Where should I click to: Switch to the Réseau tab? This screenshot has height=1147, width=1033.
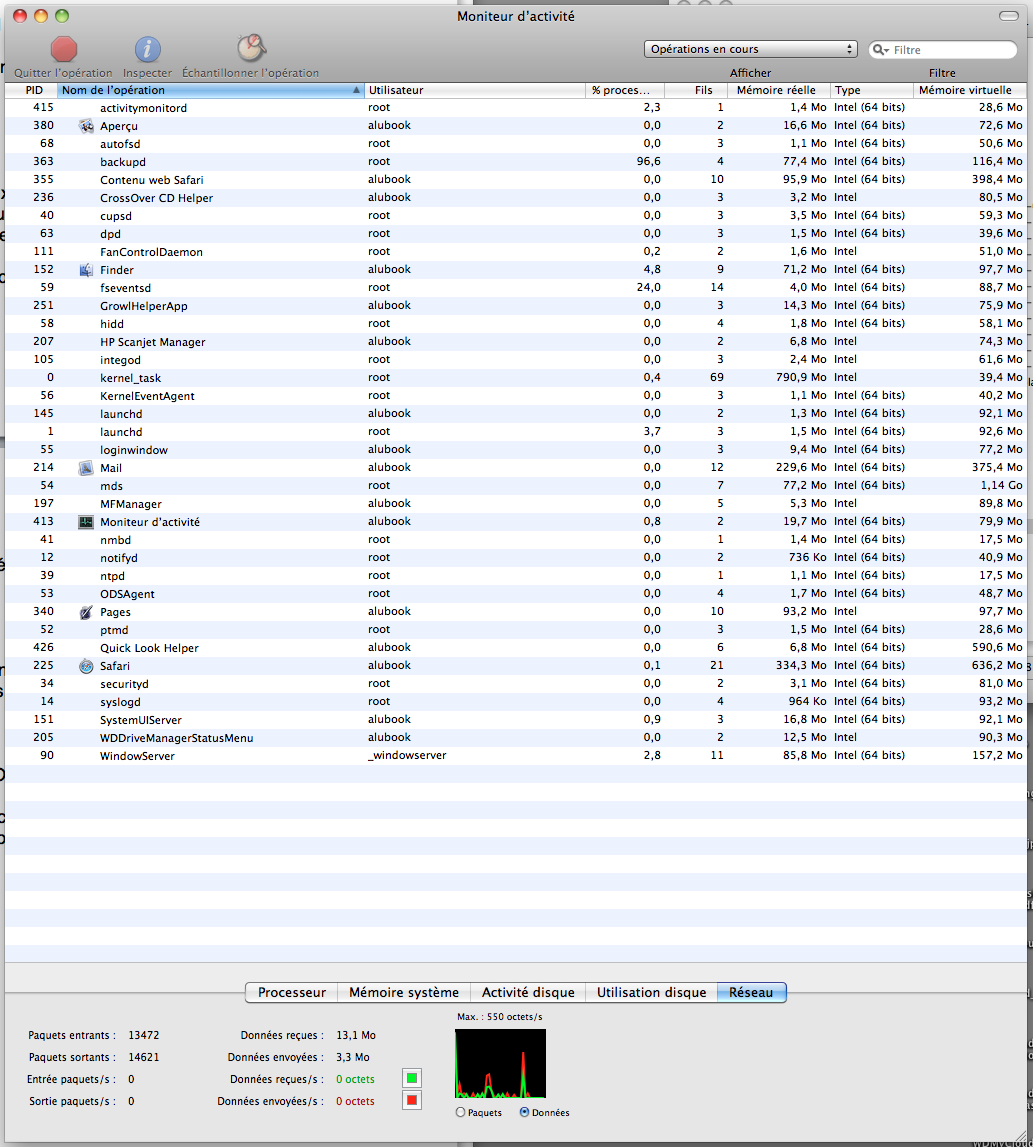pyautogui.click(x=751, y=992)
